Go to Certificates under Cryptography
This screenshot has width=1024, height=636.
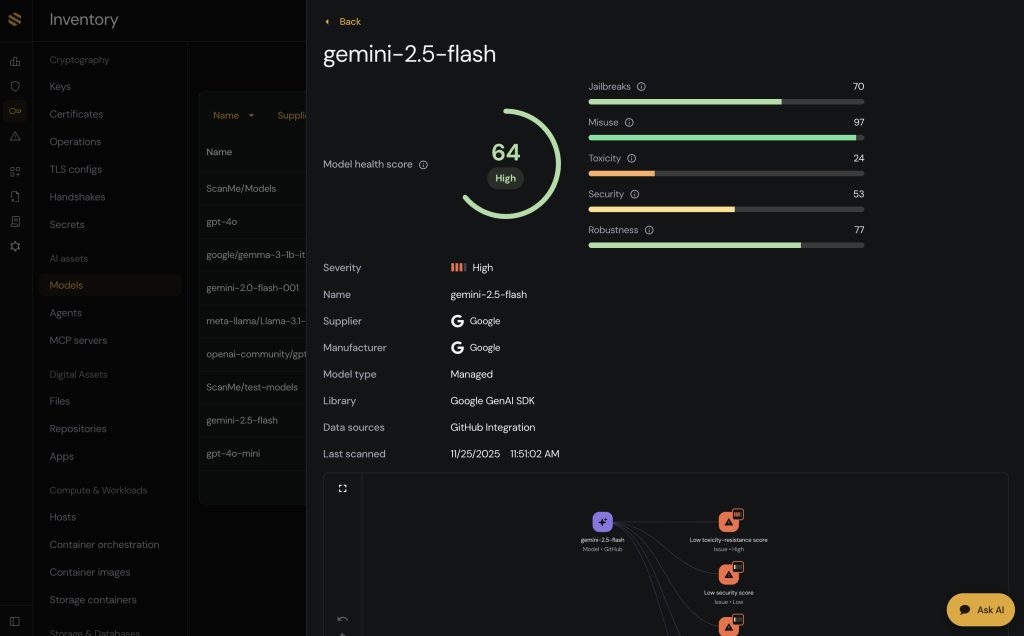(76, 114)
